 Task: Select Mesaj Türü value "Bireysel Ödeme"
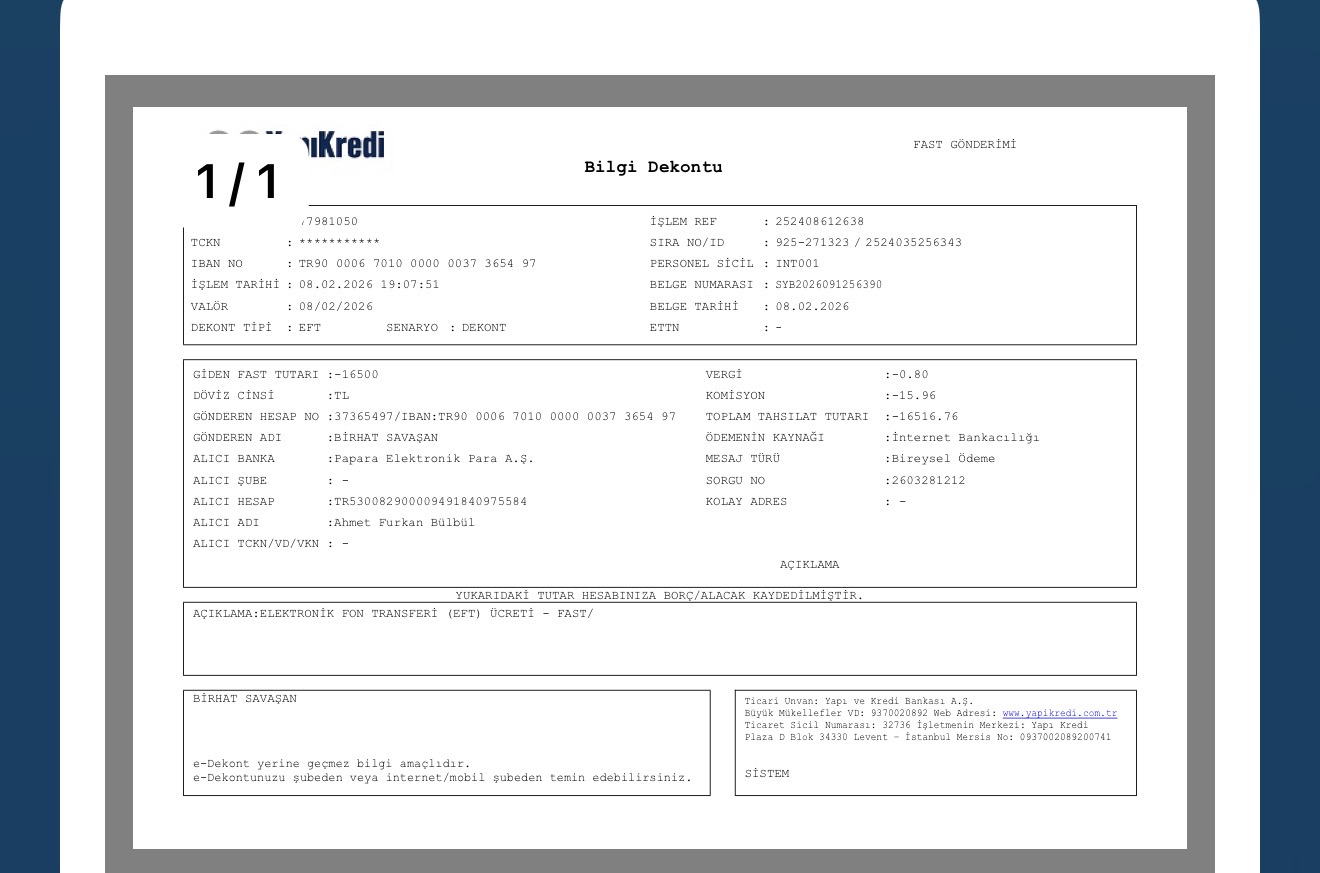[943, 459]
